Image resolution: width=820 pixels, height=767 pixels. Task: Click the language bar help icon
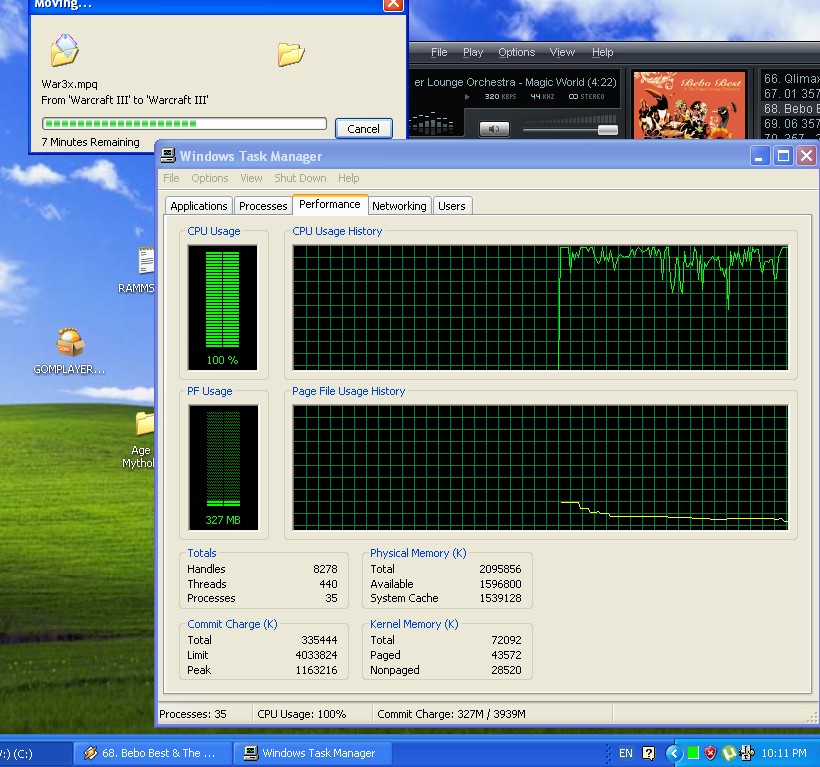pos(648,753)
